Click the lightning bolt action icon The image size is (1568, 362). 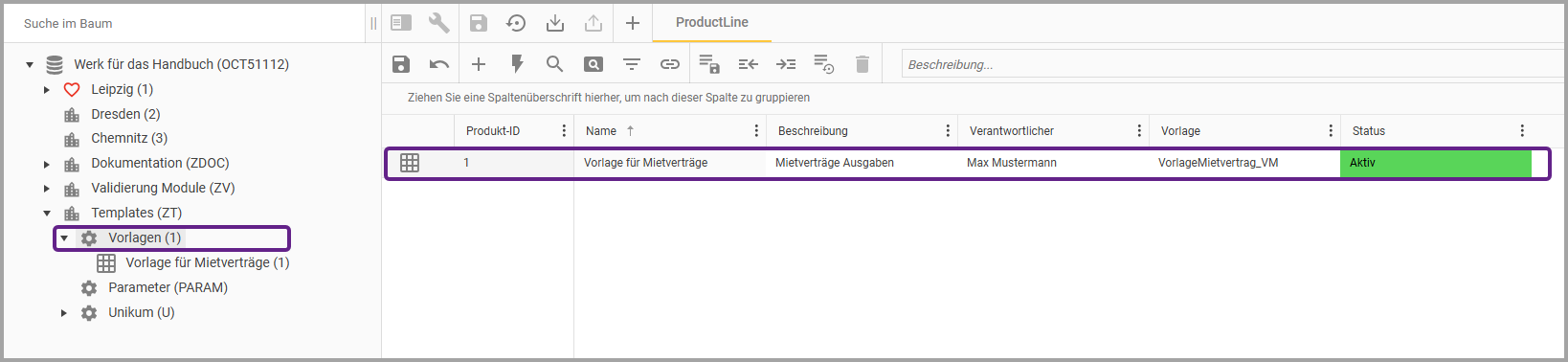(517, 64)
